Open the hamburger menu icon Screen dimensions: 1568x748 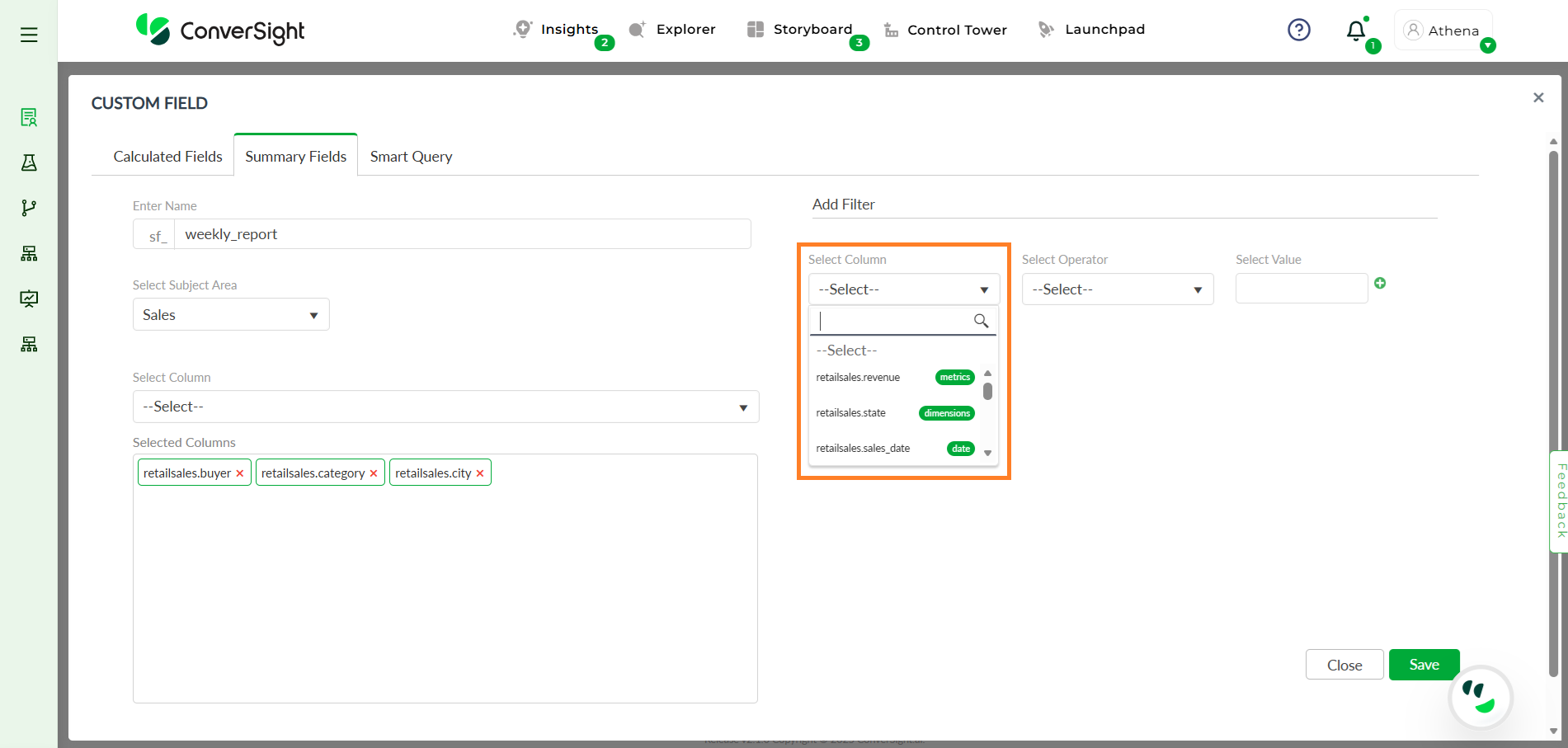(x=29, y=35)
